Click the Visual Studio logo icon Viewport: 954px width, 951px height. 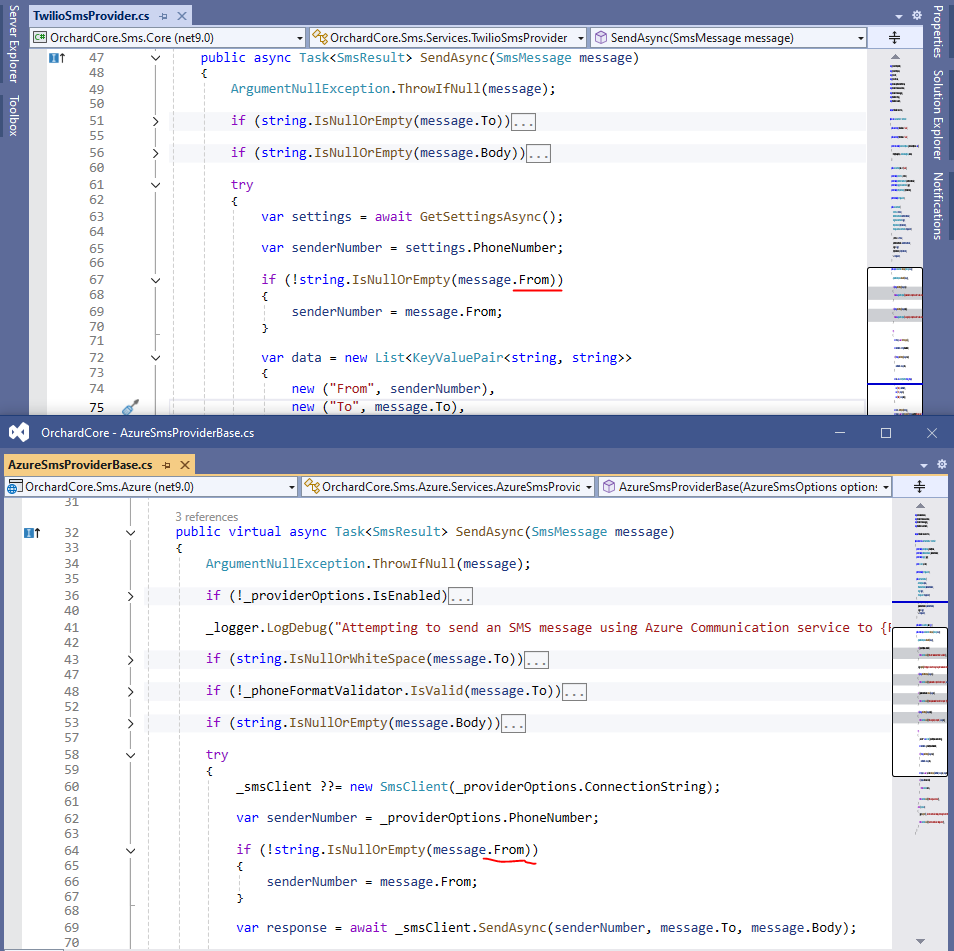[19, 433]
